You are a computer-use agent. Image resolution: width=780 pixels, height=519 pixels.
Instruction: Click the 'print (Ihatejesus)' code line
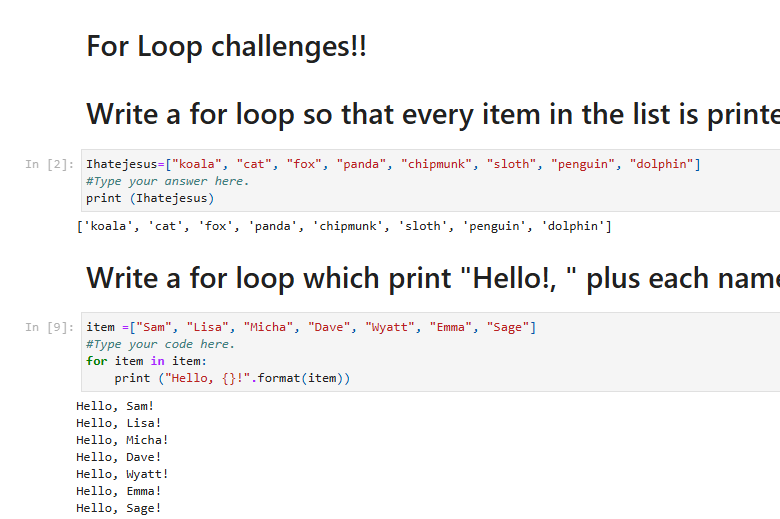[150, 198]
